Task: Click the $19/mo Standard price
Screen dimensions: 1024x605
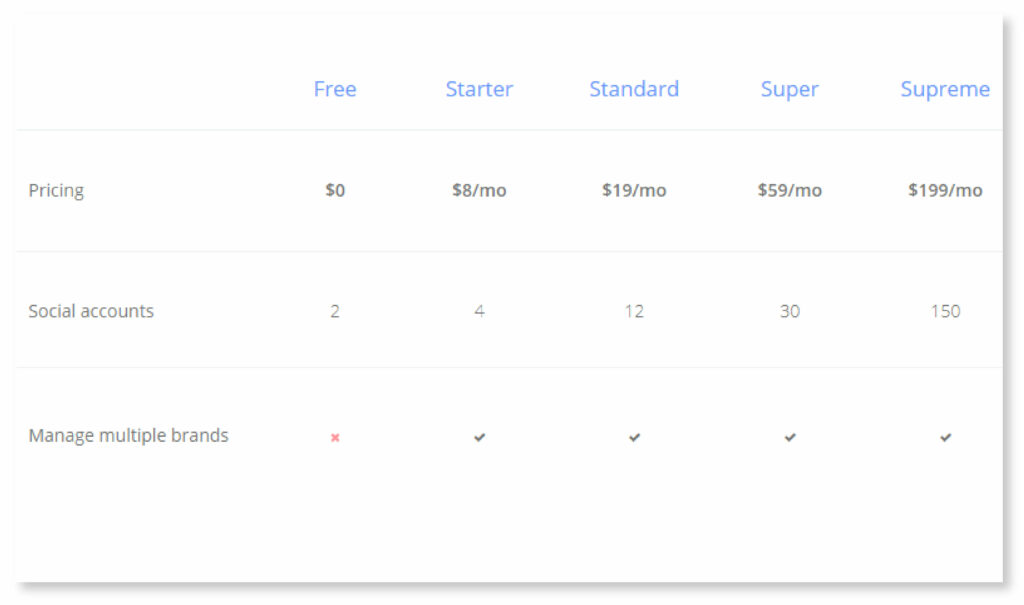Action: (634, 190)
